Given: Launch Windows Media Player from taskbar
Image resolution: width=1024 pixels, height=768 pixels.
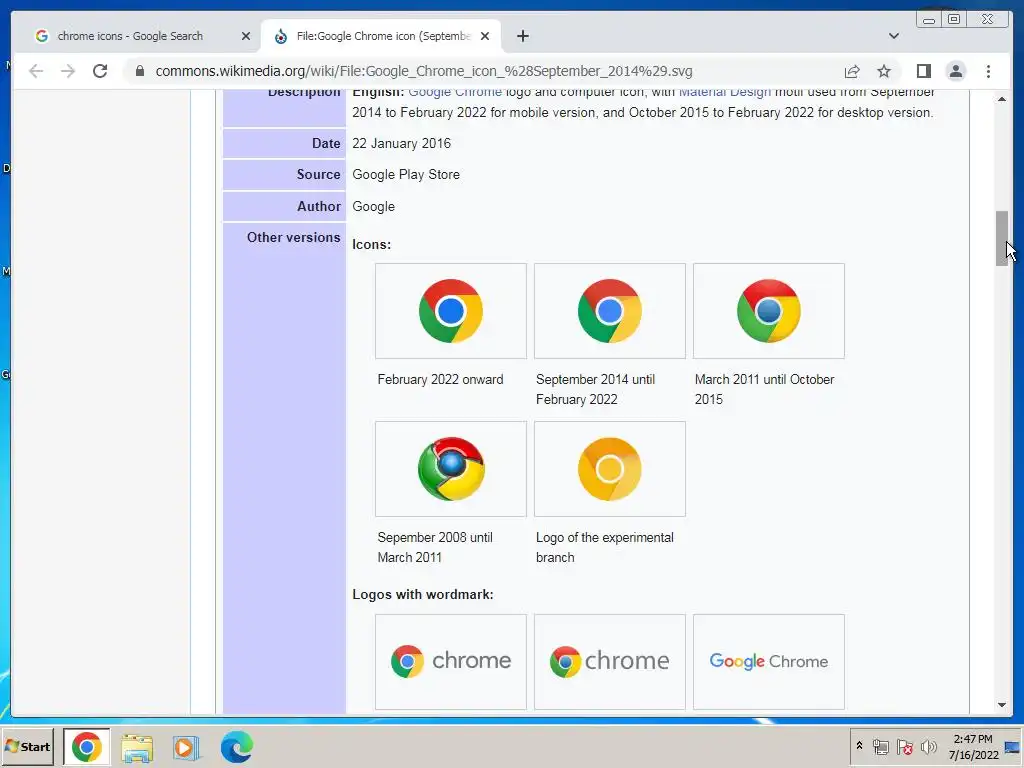Looking at the screenshot, I should (185, 747).
